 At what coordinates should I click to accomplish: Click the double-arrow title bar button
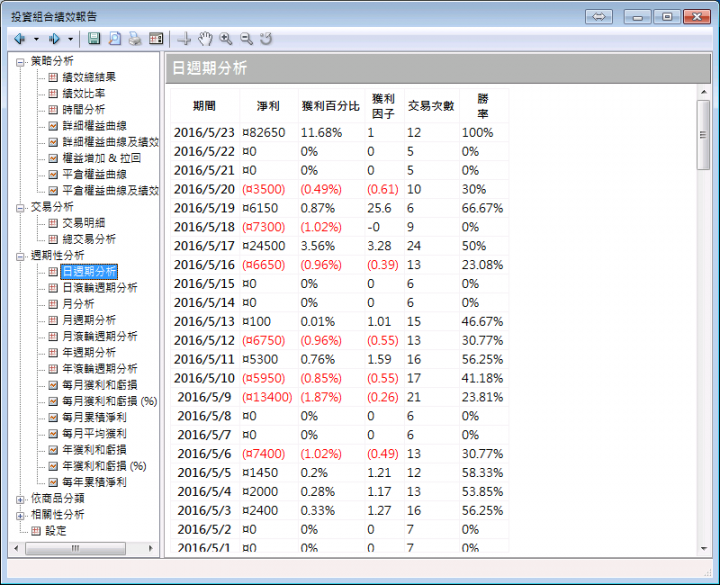pyautogui.click(x=599, y=17)
